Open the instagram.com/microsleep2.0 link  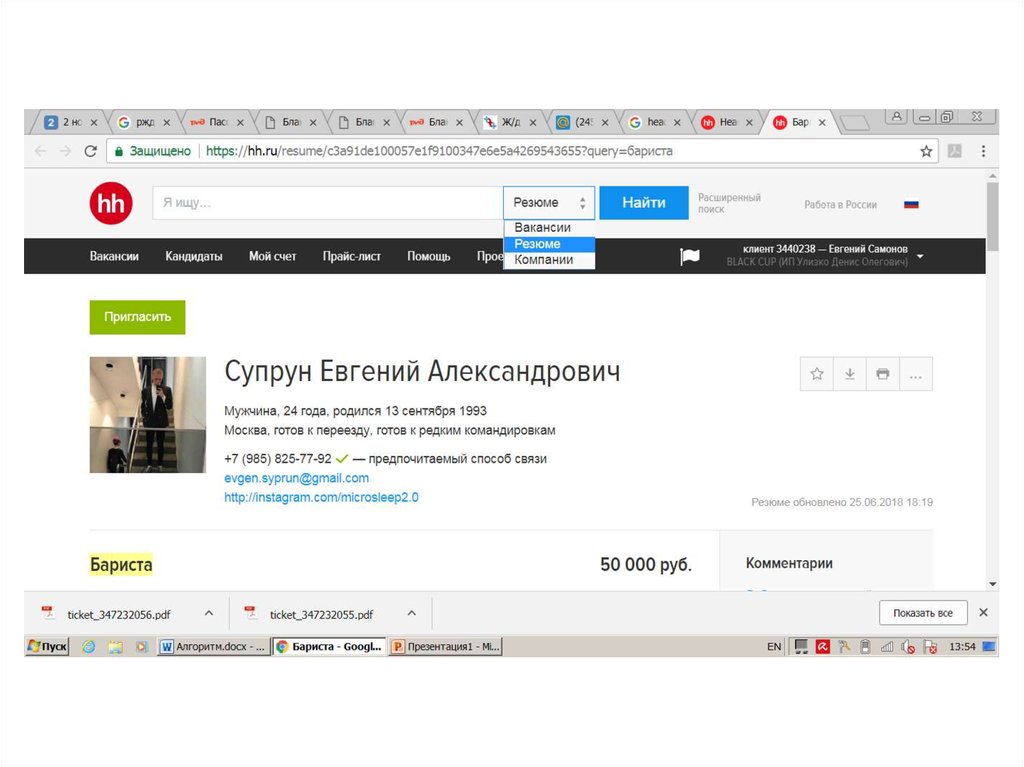[321, 497]
